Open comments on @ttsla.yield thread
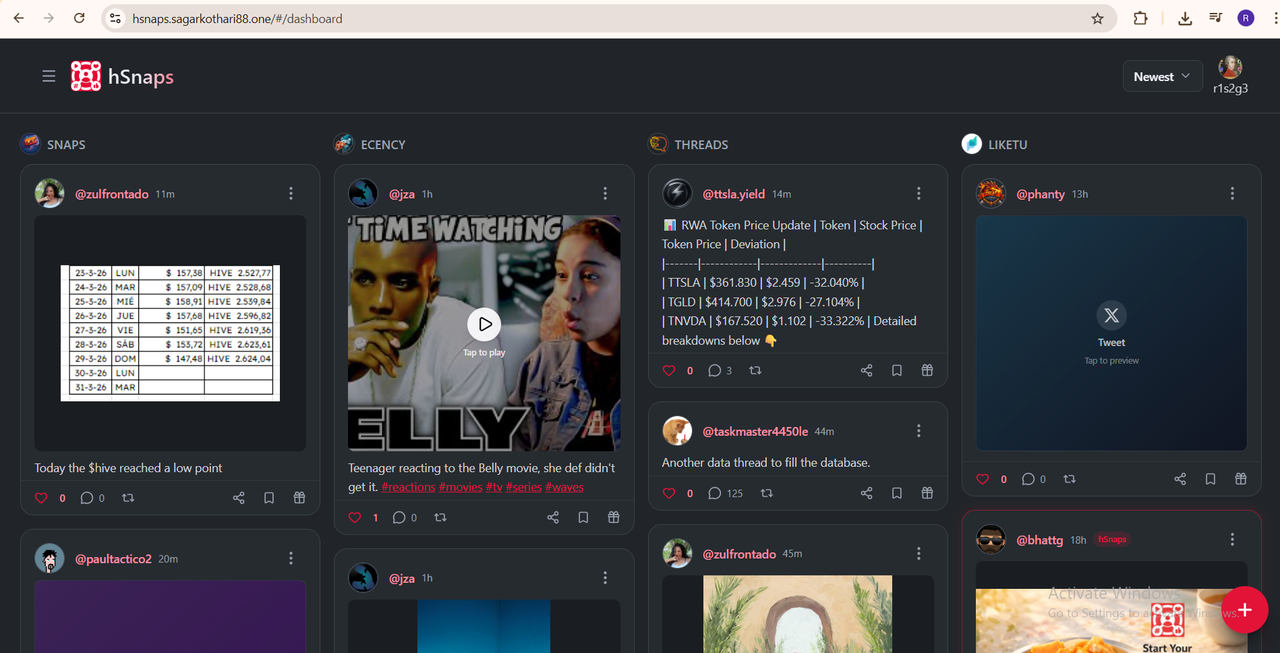 (x=714, y=370)
